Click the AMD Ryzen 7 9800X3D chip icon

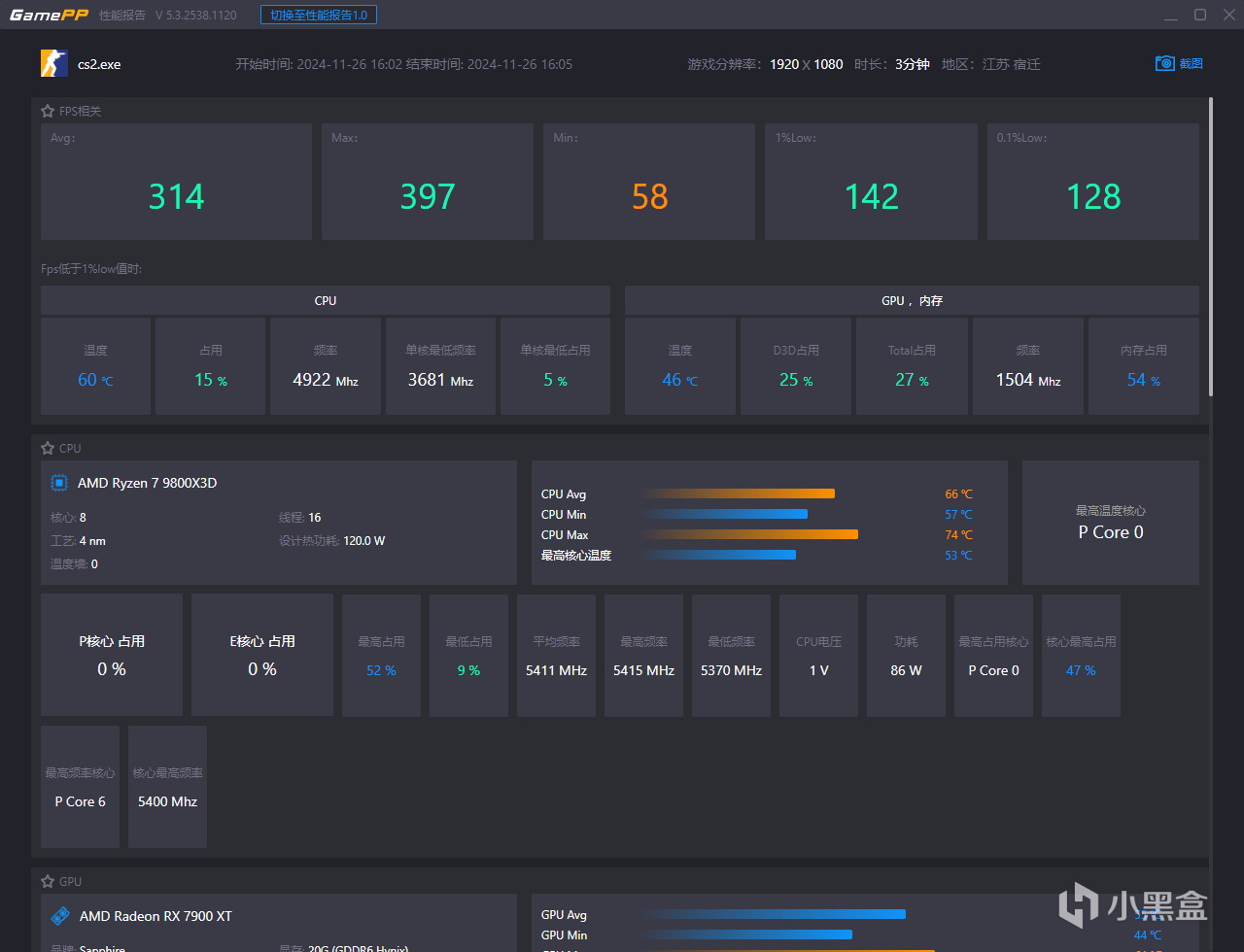click(x=59, y=483)
